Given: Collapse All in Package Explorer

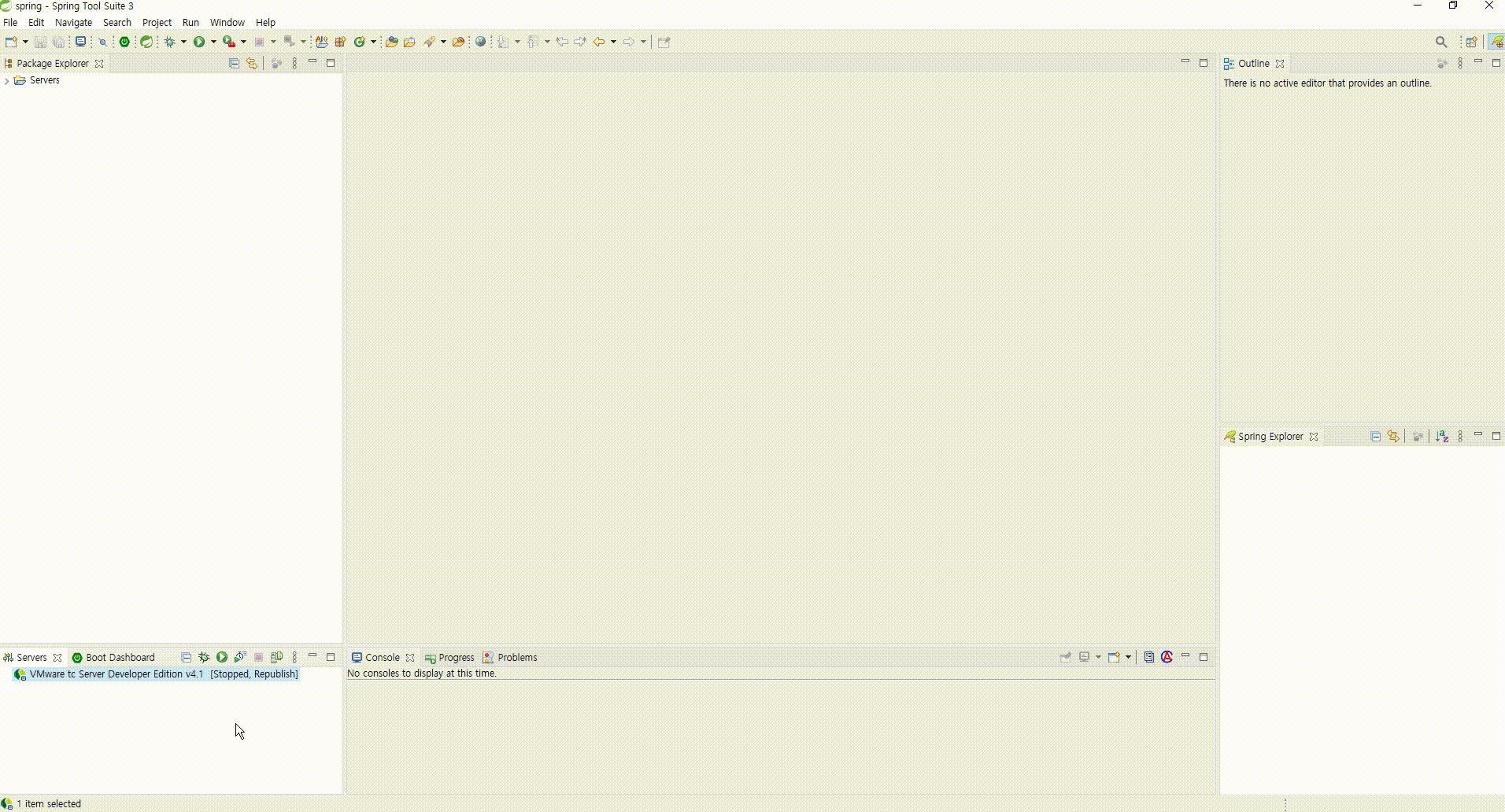Looking at the screenshot, I should [x=234, y=63].
